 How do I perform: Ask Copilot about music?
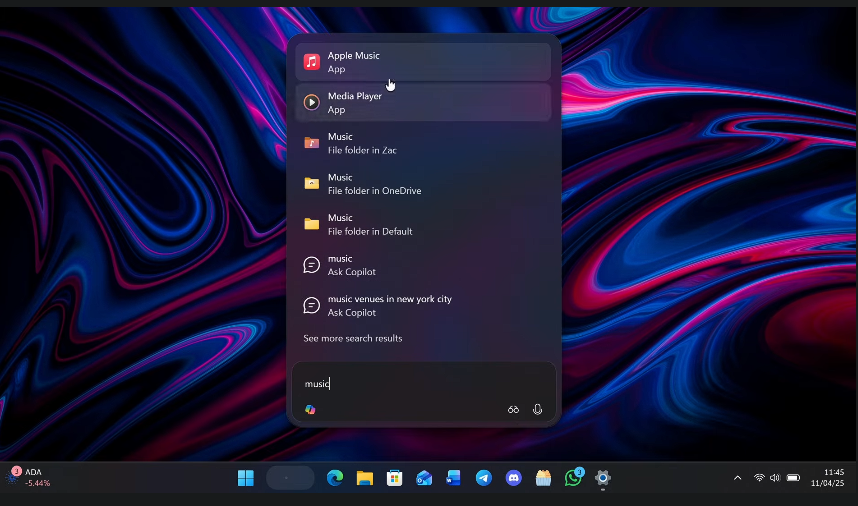tap(422, 265)
